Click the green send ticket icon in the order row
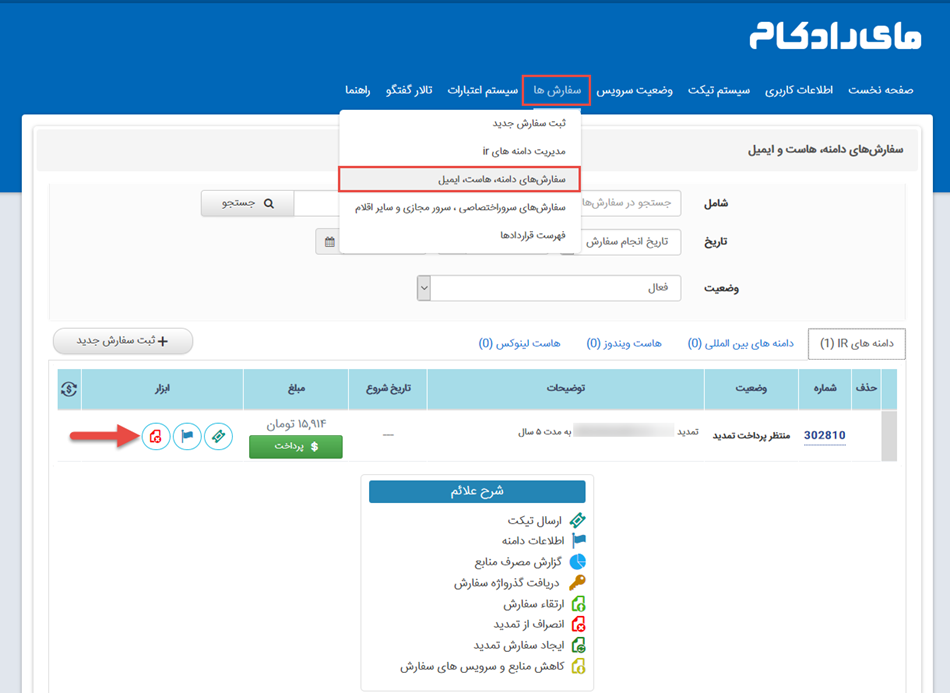 click(219, 436)
